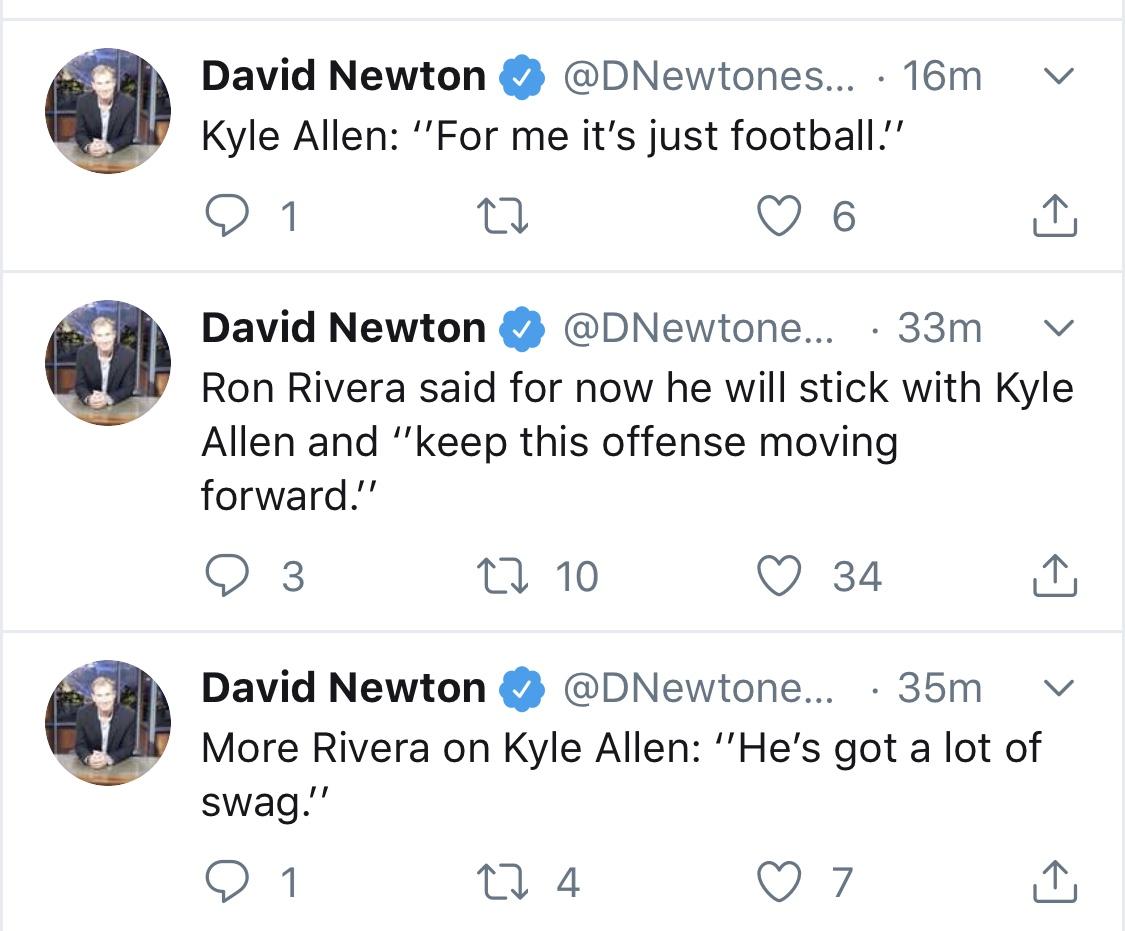Viewport: 1125px width, 931px height.
Task: Open the @DNewtone handle on the 35m tweet
Action: [698, 688]
